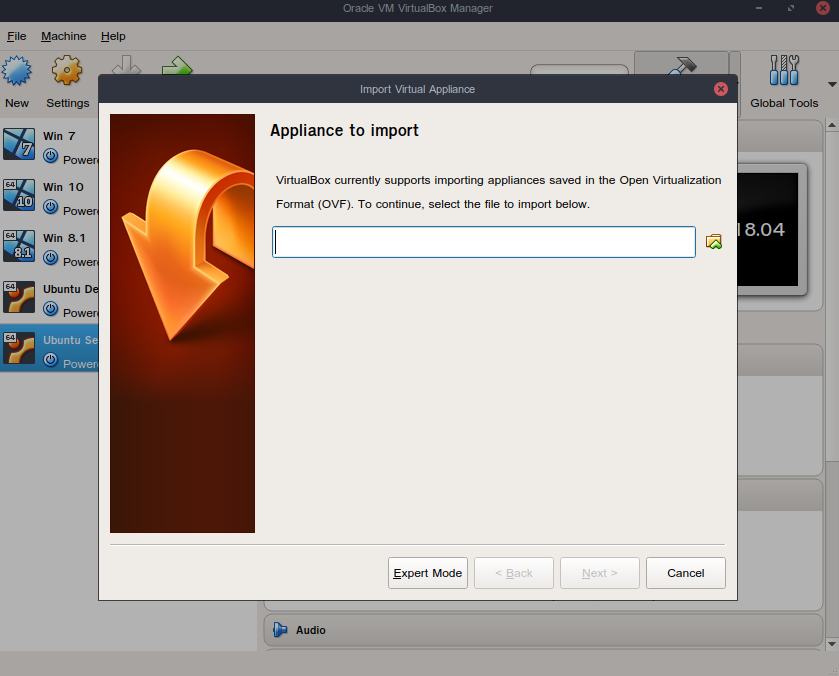Click the Next button in the wizard

point(600,573)
